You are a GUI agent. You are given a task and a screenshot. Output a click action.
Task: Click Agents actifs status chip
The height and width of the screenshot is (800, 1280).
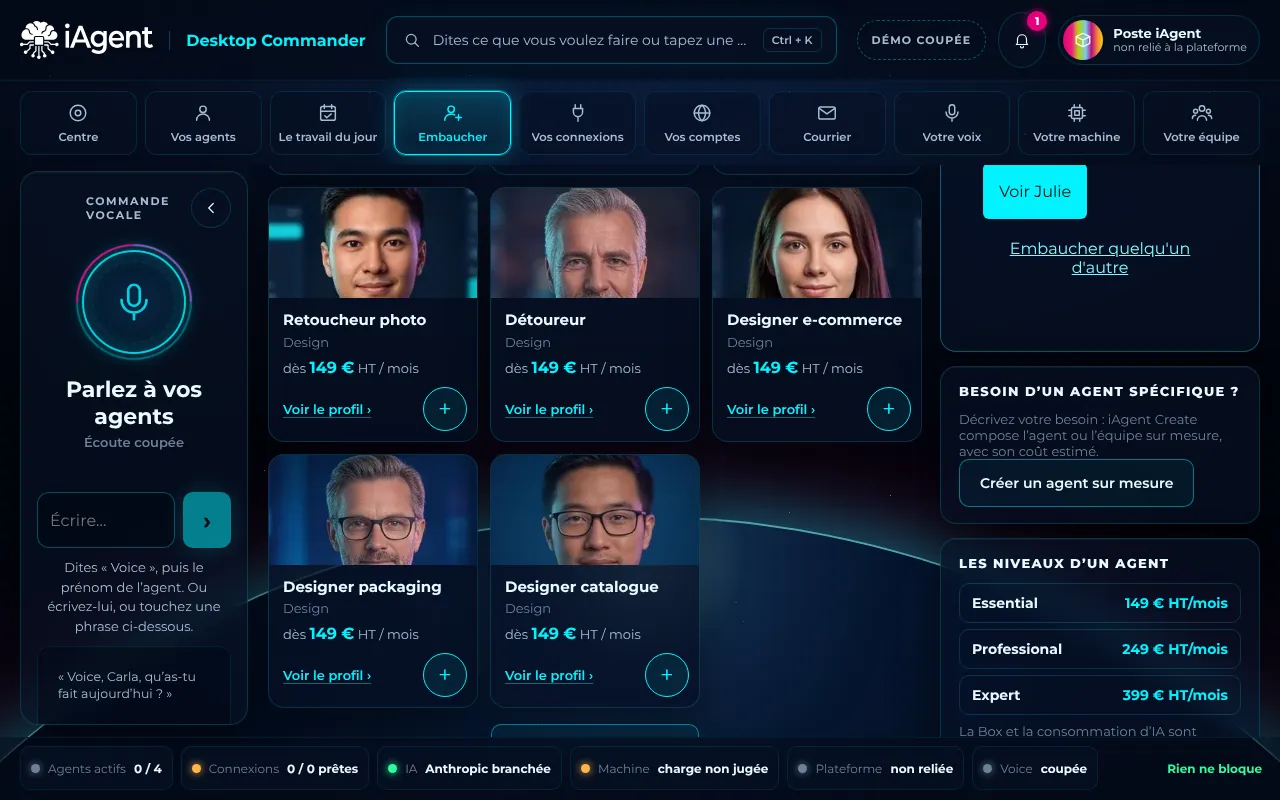[x=96, y=769]
